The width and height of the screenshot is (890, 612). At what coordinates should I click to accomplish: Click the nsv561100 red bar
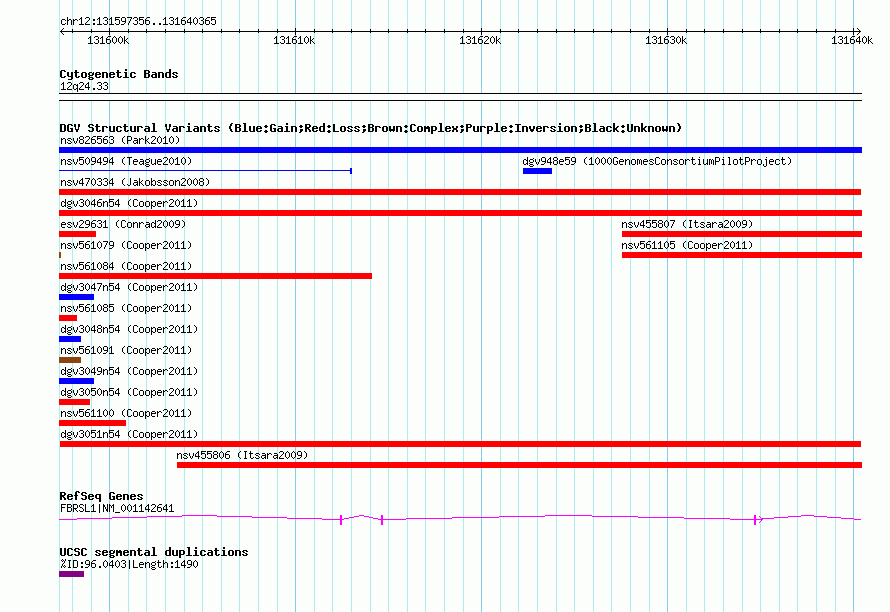click(x=93, y=423)
